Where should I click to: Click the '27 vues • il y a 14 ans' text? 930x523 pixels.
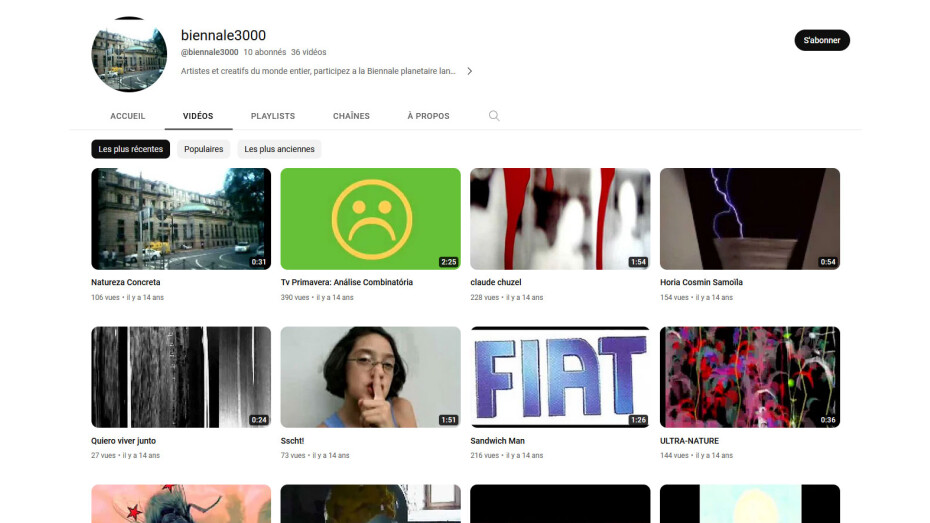click(x=126, y=455)
